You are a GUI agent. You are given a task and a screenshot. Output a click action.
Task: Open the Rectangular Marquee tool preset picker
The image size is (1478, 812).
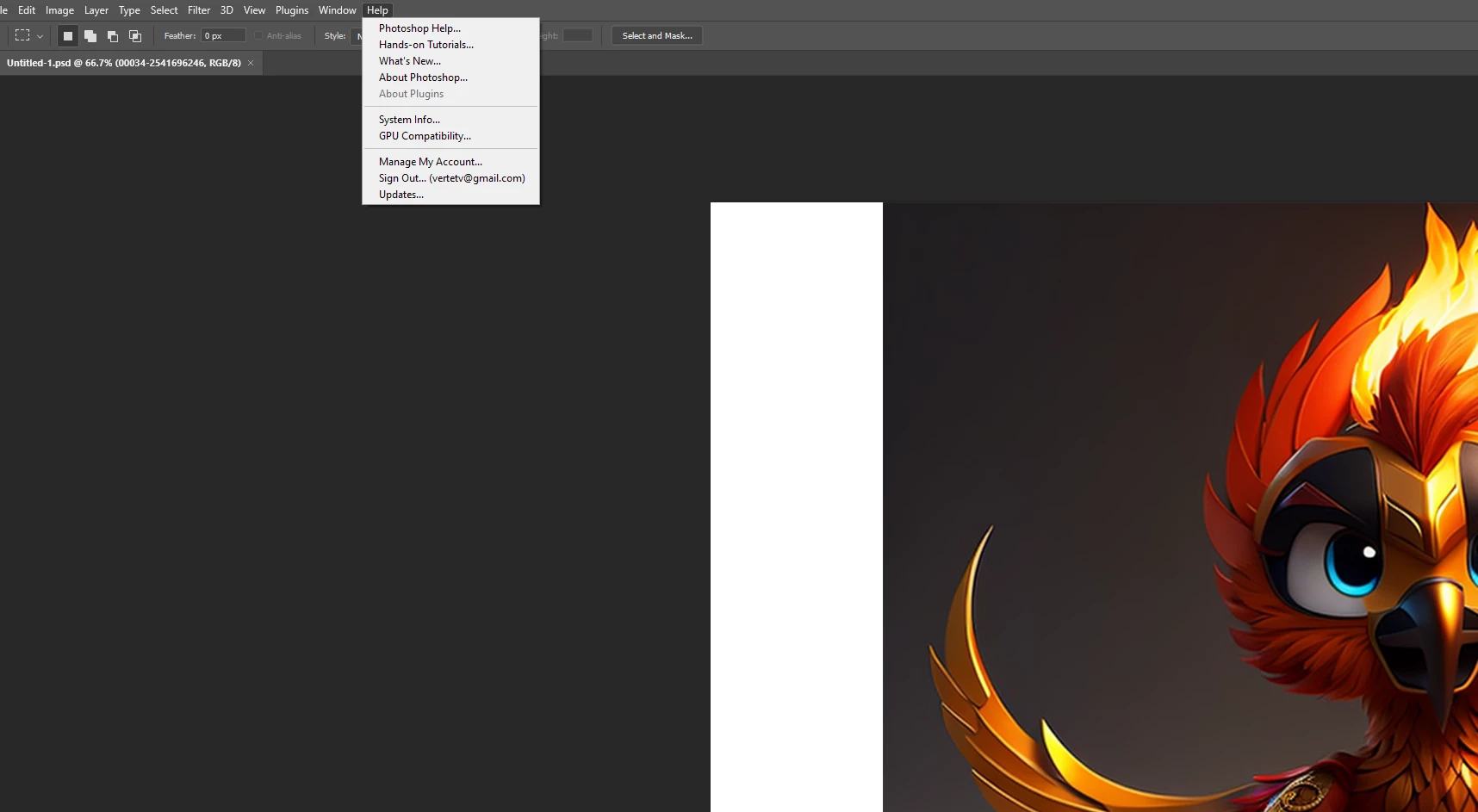click(x=29, y=36)
